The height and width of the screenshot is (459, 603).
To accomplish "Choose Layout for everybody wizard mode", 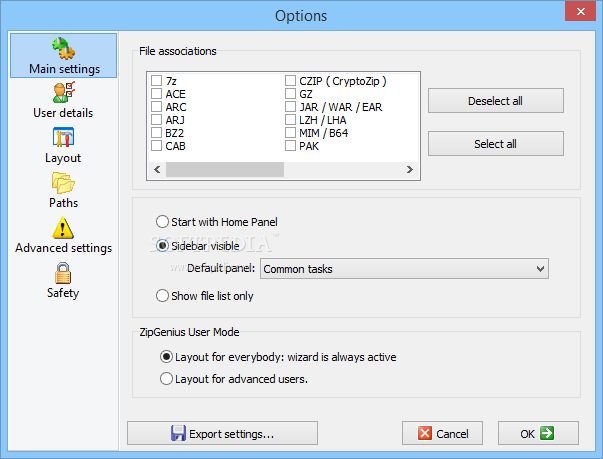I will click(166, 357).
